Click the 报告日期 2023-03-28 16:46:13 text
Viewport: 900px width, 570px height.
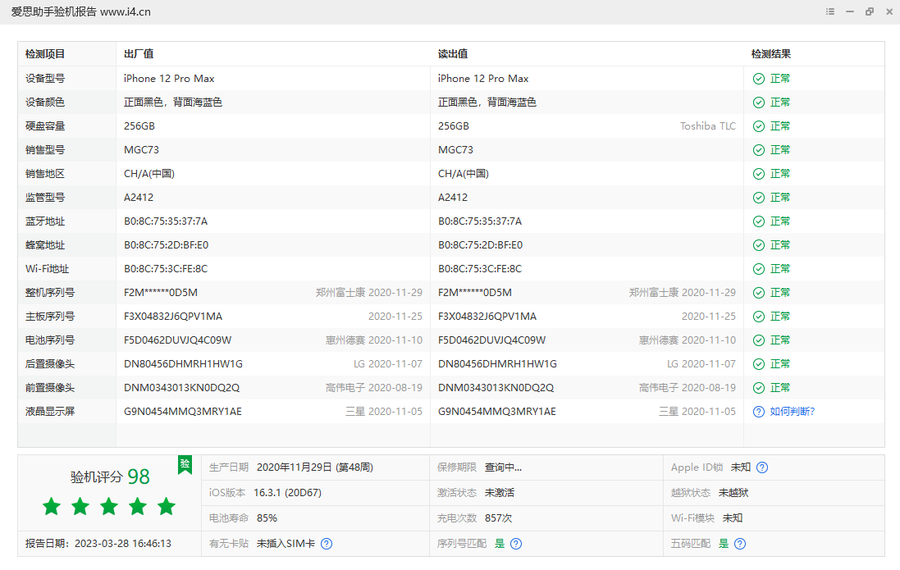[98, 544]
